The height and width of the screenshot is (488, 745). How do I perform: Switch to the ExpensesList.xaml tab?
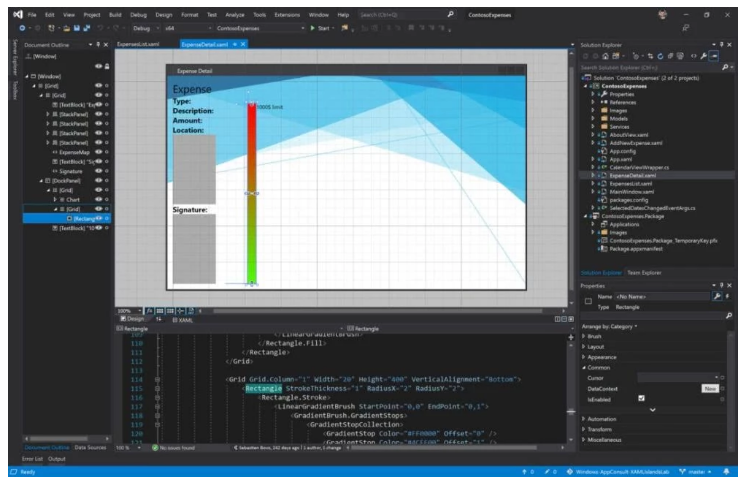tap(139, 45)
